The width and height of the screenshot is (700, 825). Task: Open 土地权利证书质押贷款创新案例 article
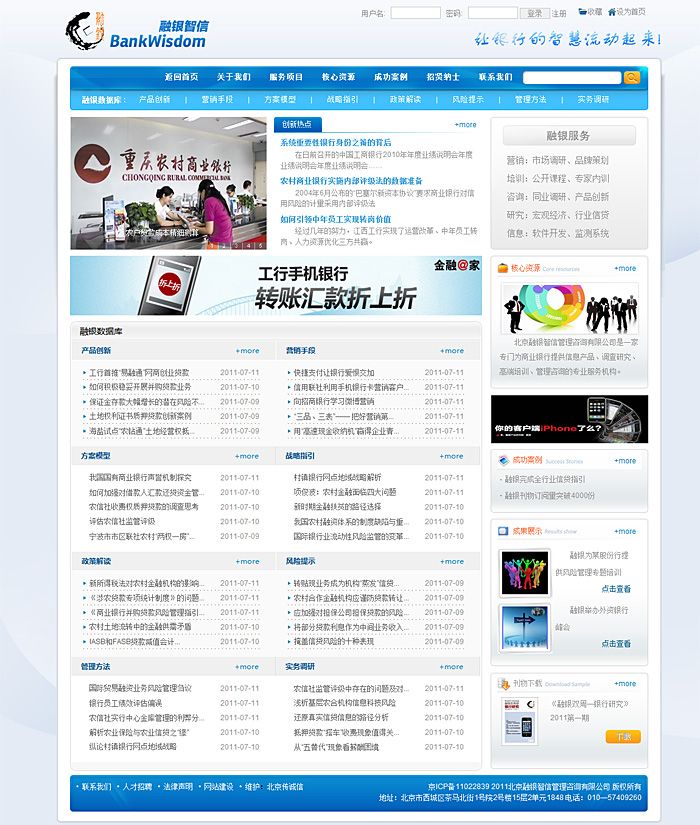[x=140, y=416]
